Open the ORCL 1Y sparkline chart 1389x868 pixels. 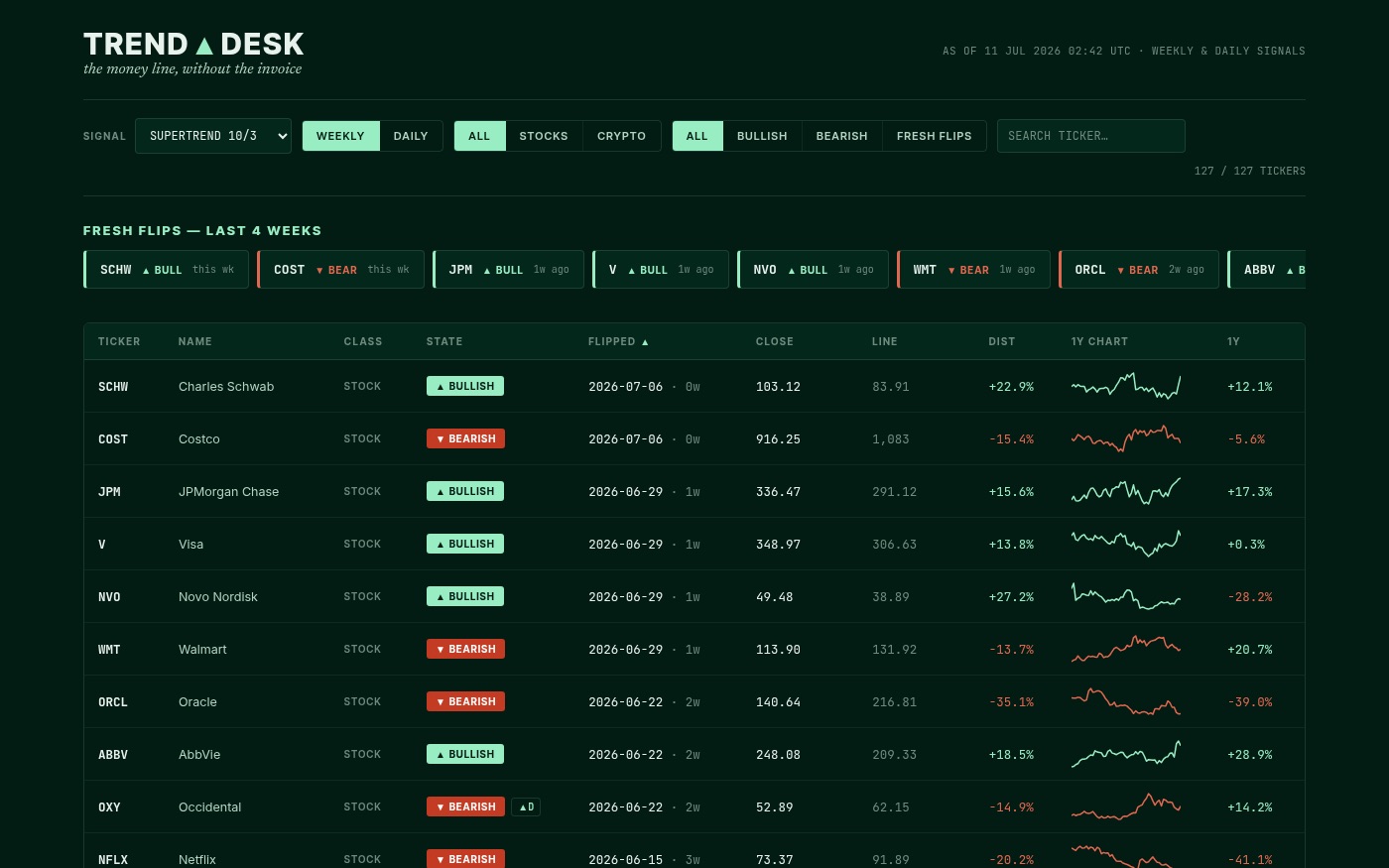(1126, 701)
